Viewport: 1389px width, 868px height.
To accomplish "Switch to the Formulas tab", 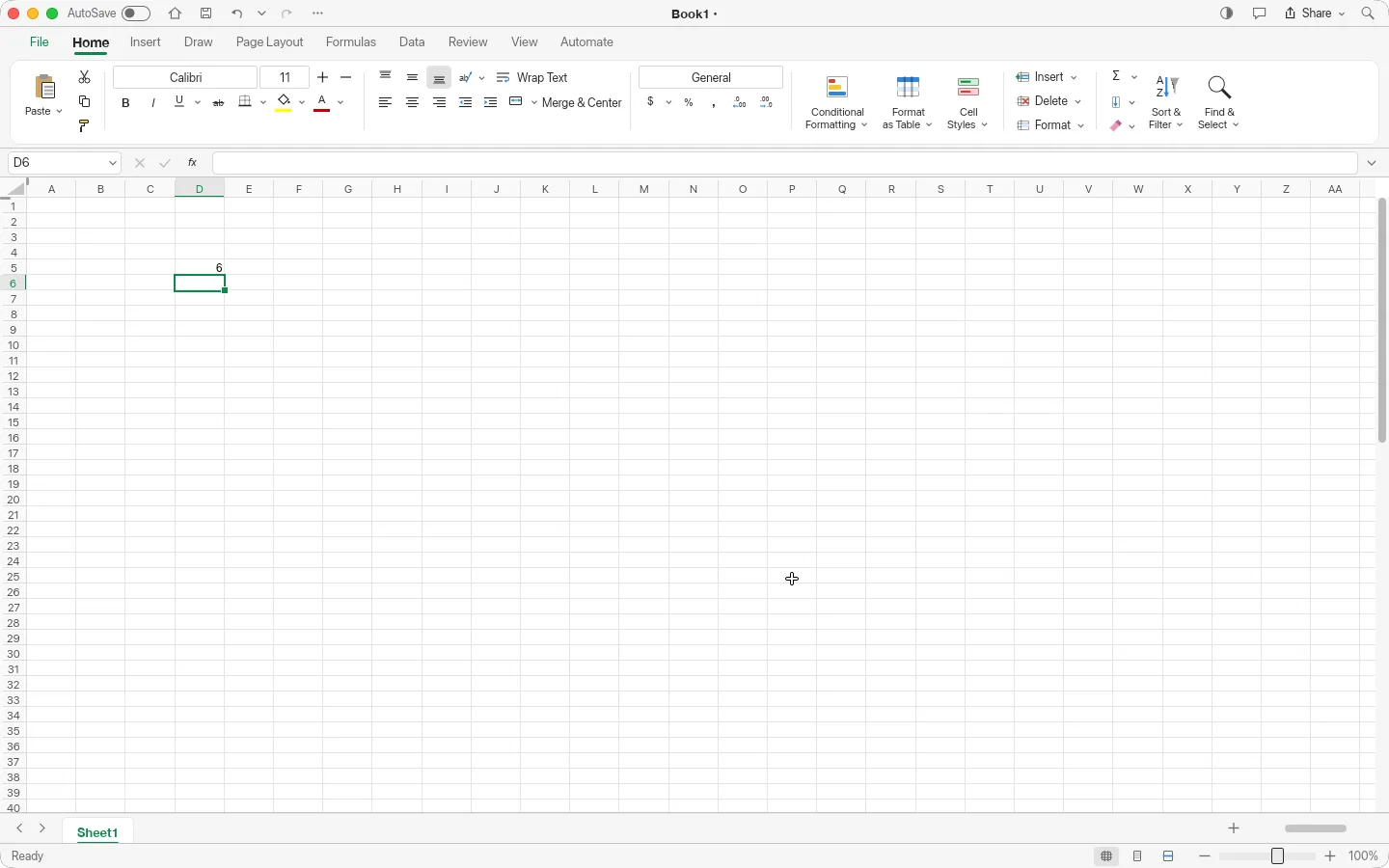I will 351,42.
